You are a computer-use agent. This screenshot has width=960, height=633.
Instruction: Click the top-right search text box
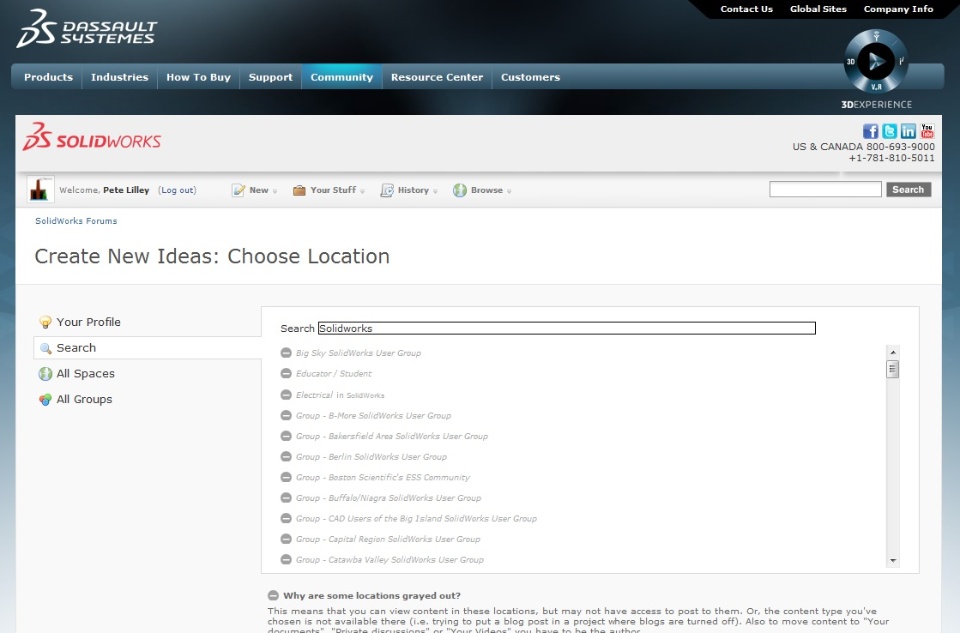pos(825,190)
